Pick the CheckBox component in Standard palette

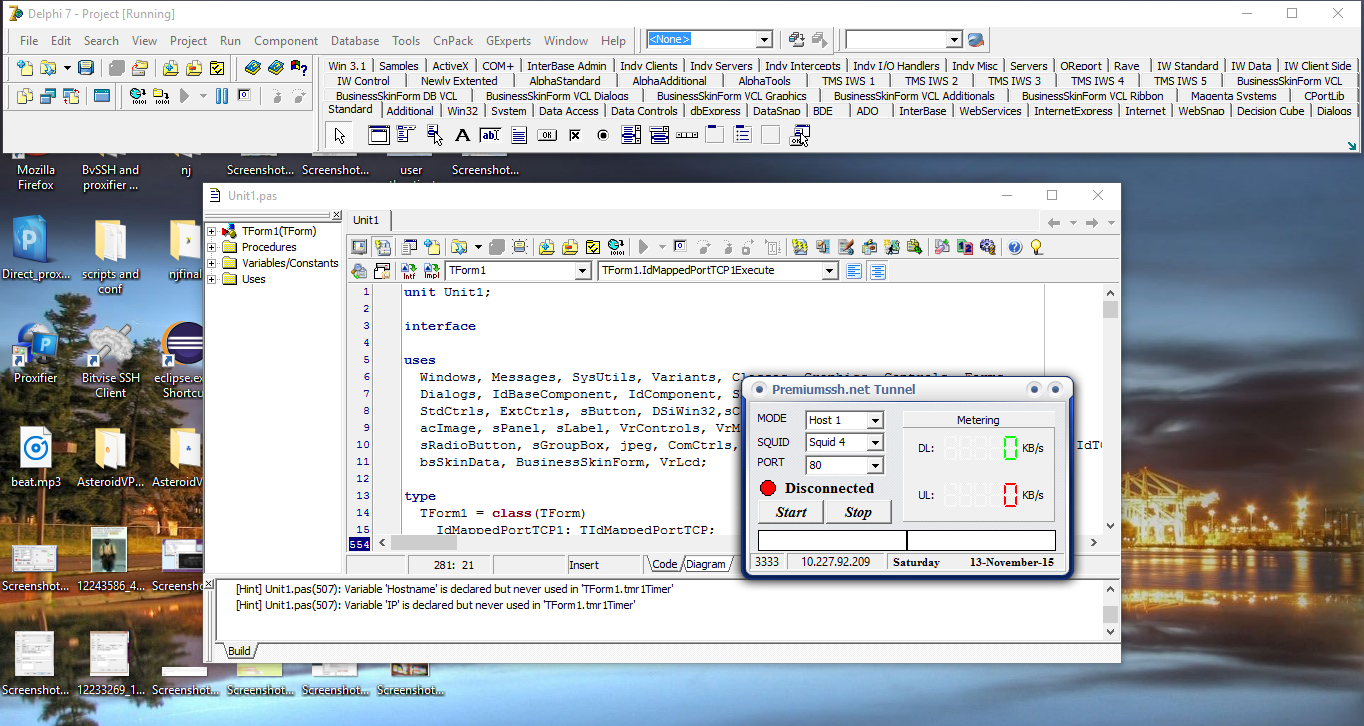pyautogui.click(x=574, y=135)
